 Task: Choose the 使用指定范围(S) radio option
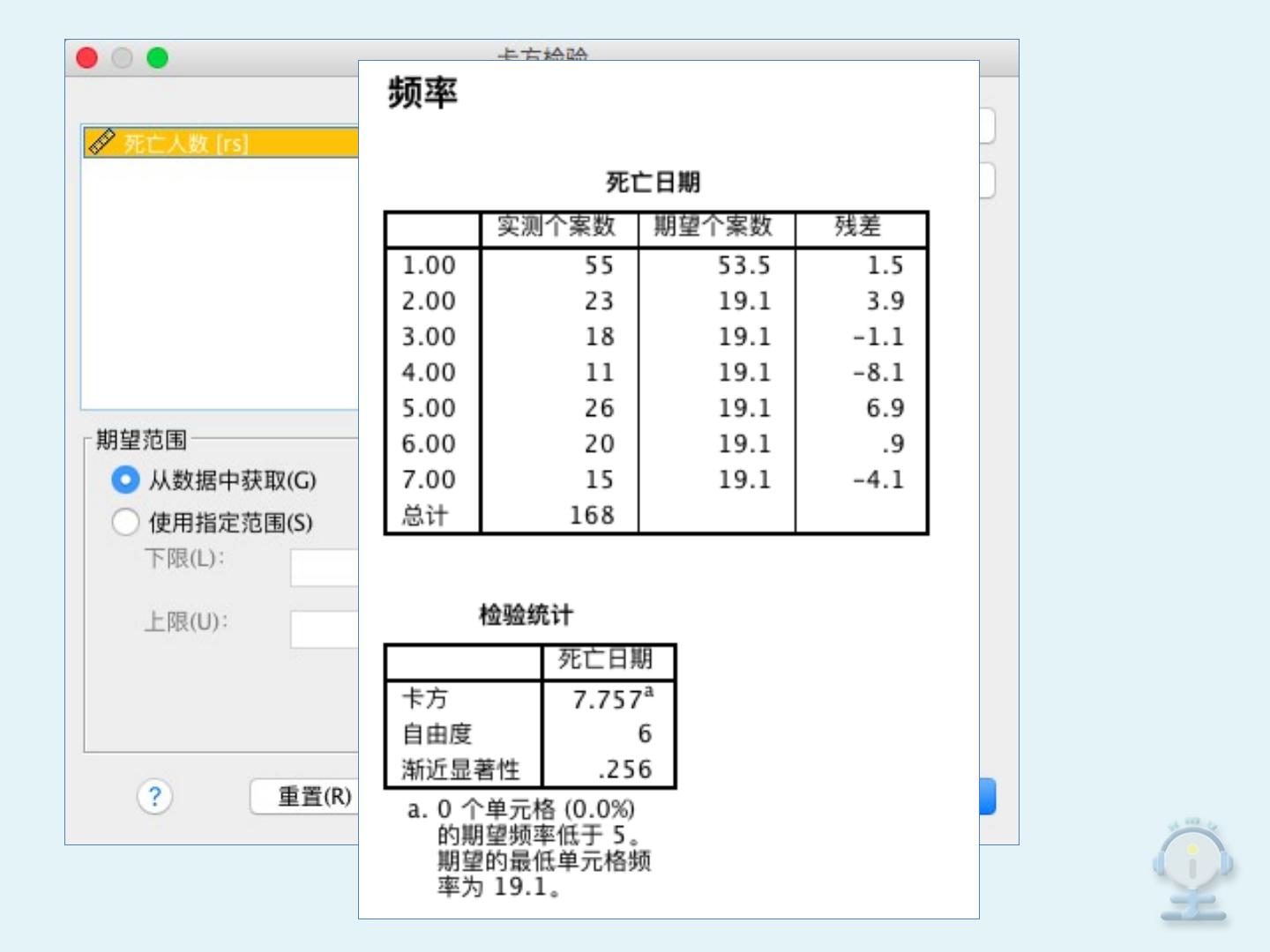[125, 523]
